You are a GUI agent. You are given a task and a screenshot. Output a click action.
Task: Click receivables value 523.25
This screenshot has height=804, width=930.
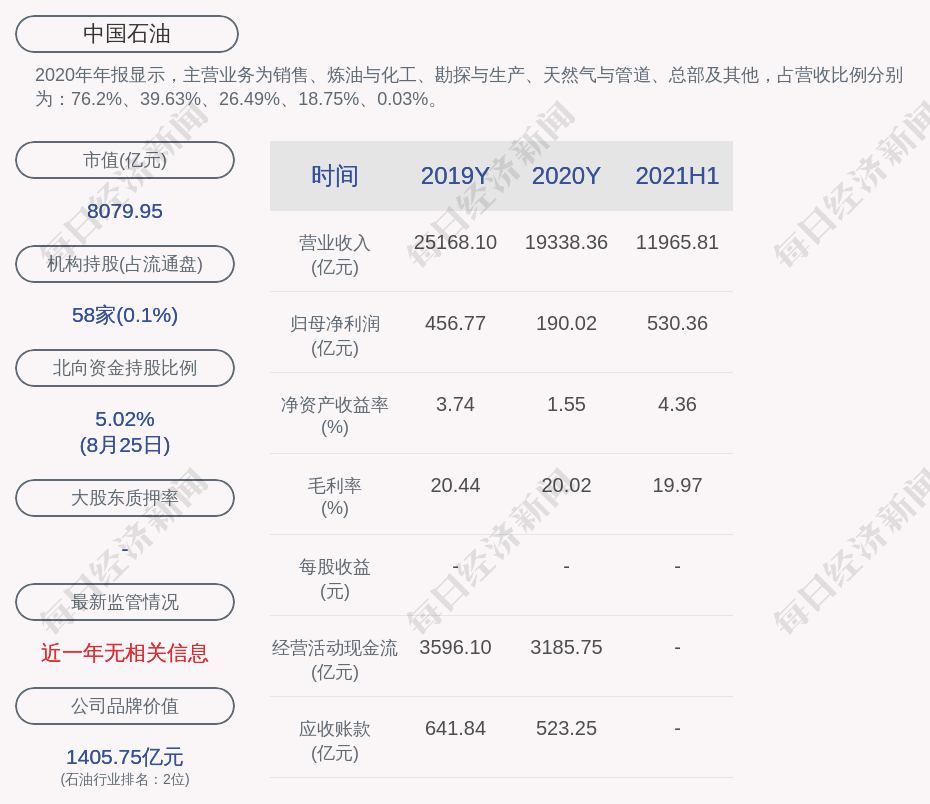pyautogui.click(x=566, y=728)
